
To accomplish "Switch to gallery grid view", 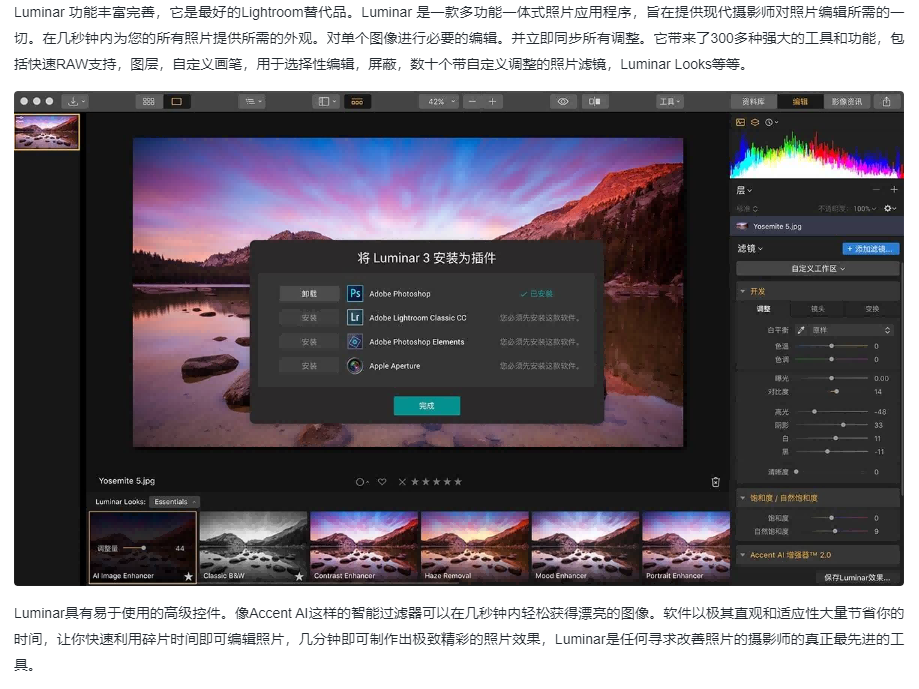I will click(x=149, y=101).
